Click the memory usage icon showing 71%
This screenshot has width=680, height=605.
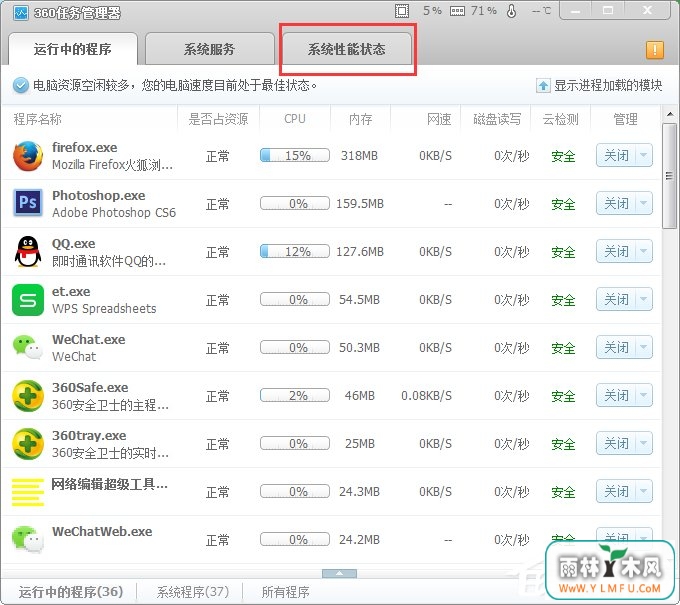[x=457, y=11]
